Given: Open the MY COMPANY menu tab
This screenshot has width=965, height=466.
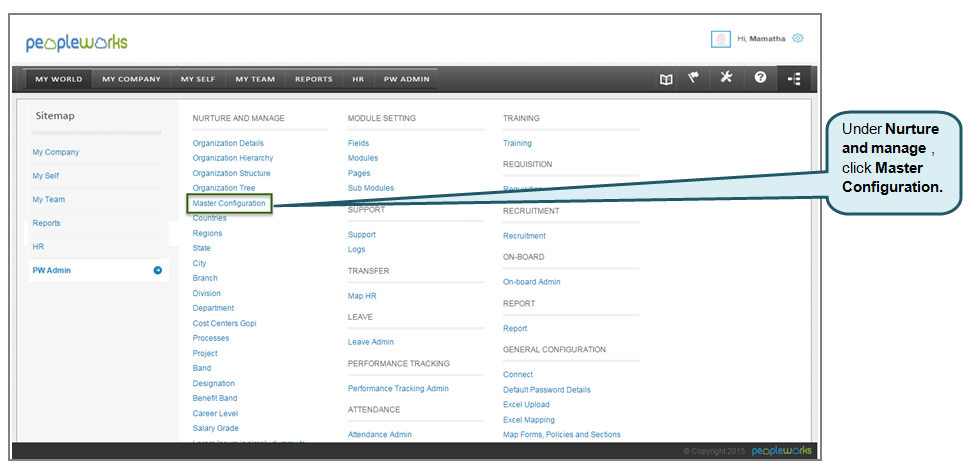Looking at the screenshot, I should click(x=131, y=79).
